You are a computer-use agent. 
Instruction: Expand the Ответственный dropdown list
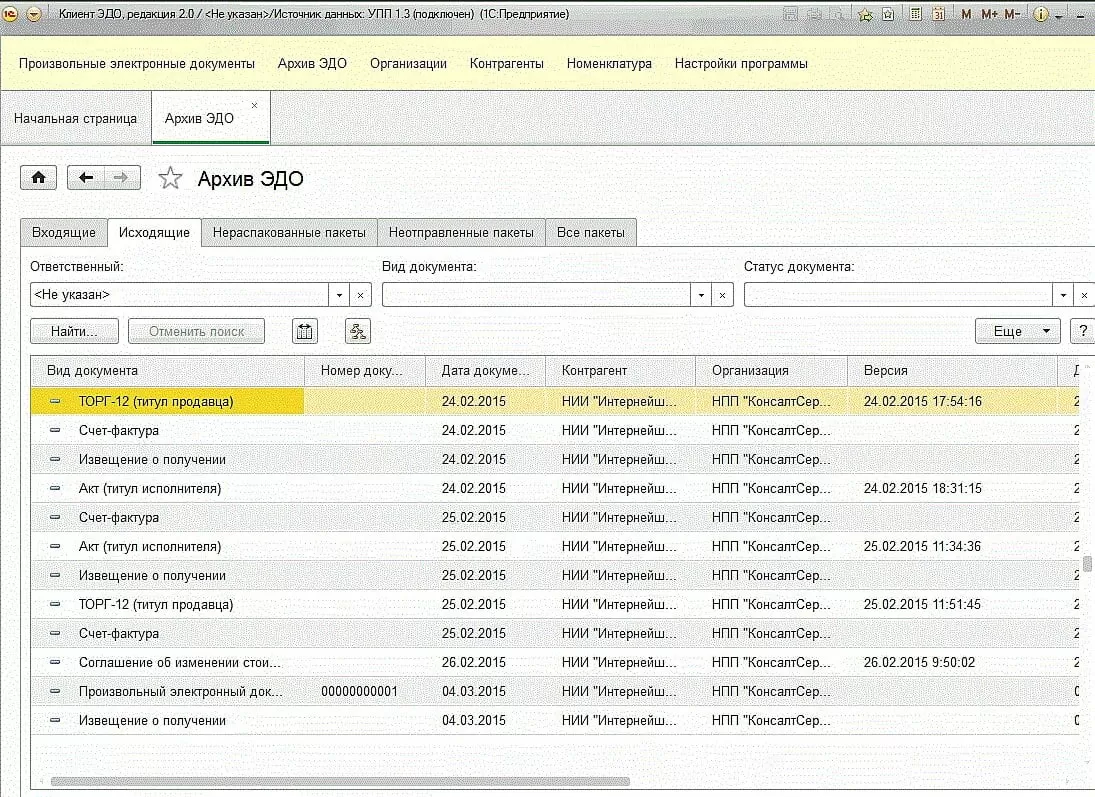[339, 295]
